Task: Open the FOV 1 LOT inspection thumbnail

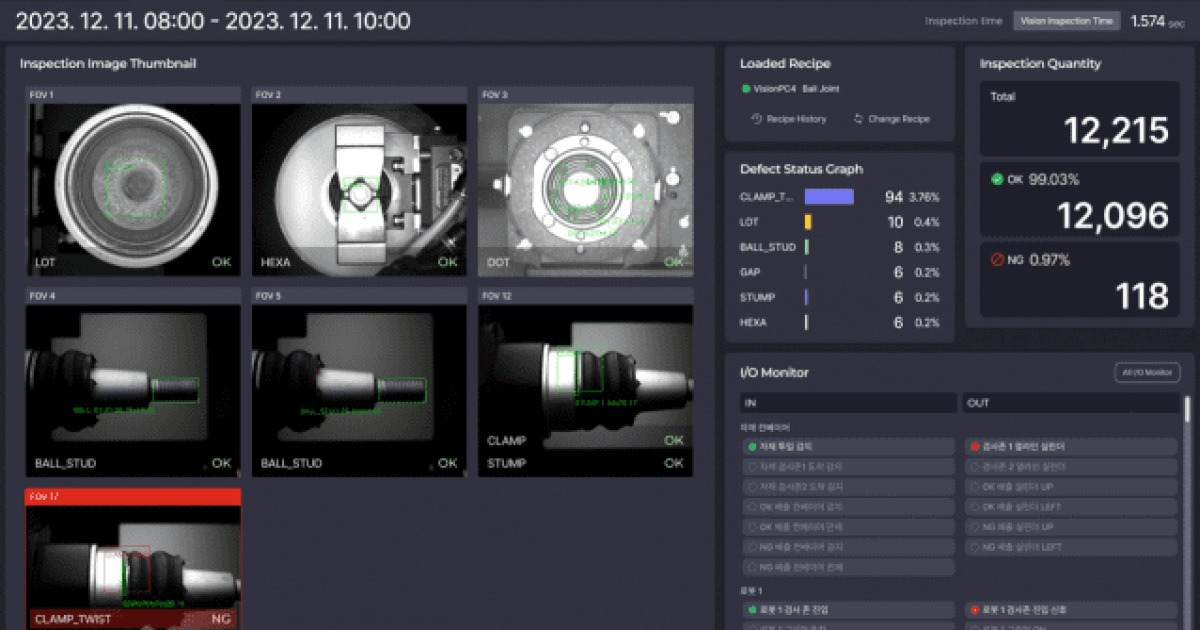Action: pyautogui.click(x=133, y=182)
